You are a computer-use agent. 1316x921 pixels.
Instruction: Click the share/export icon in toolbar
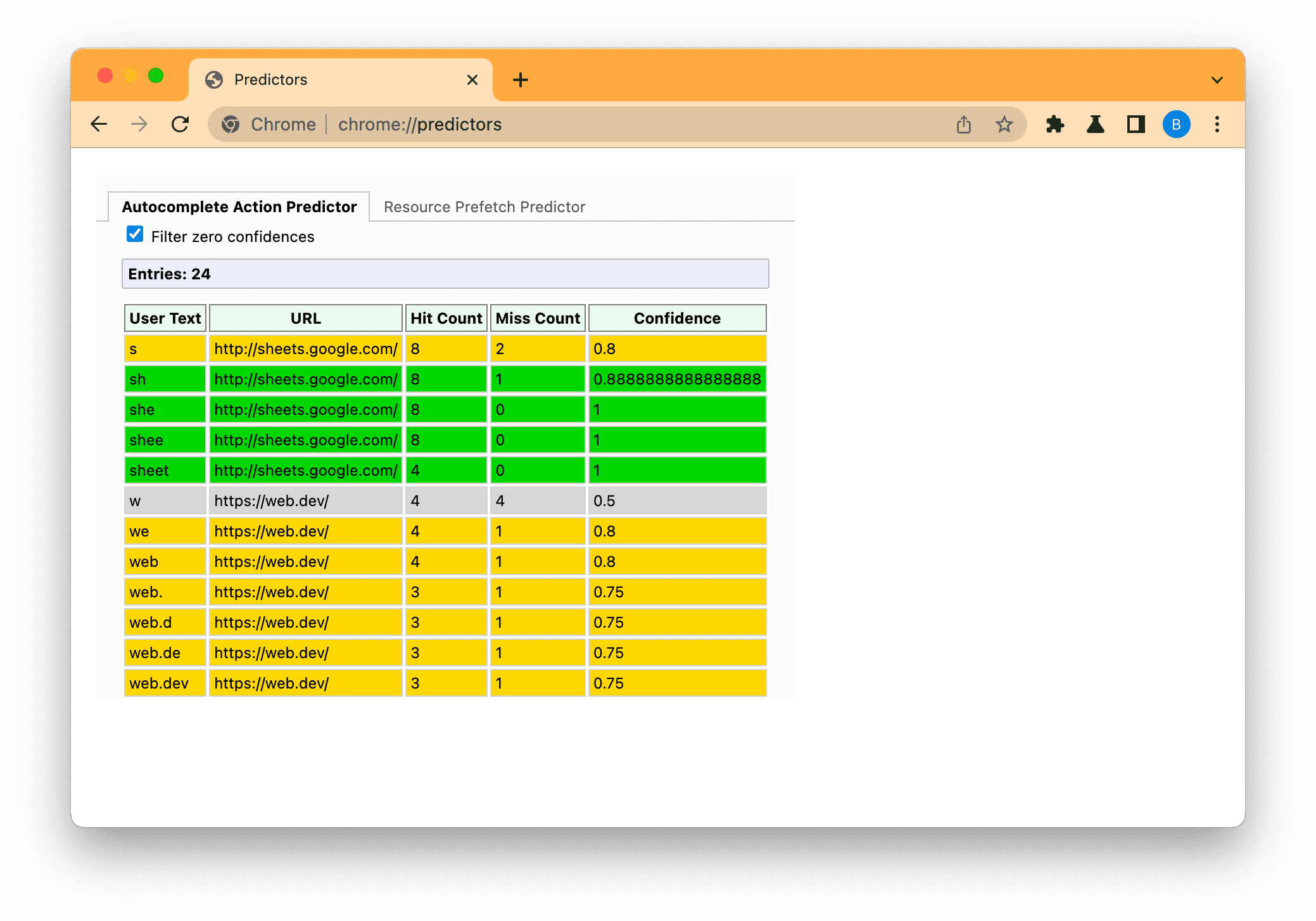pos(962,124)
